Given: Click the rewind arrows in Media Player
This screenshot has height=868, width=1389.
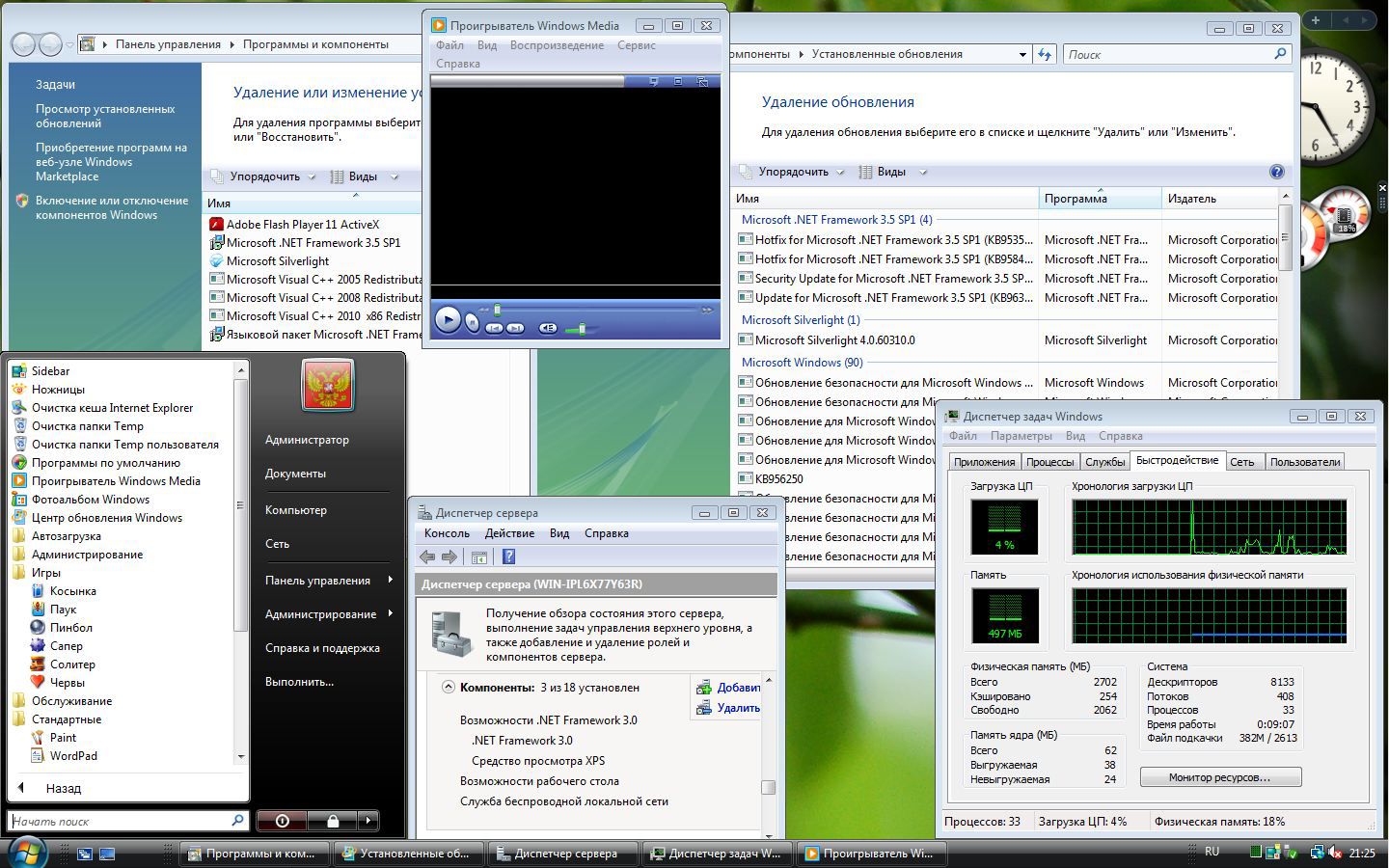Looking at the screenshot, I should coord(484,310).
